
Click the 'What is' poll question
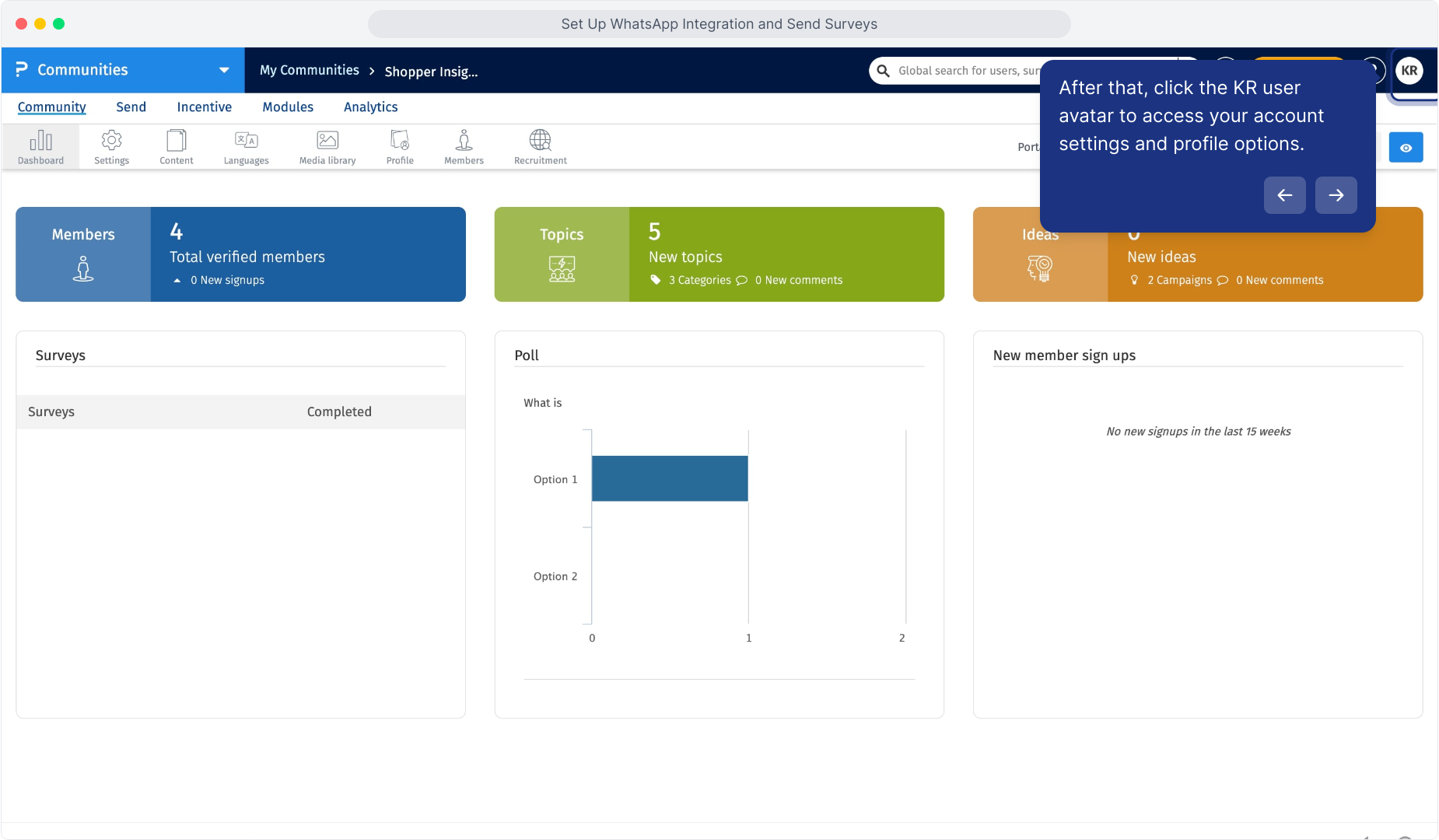tap(542, 403)
